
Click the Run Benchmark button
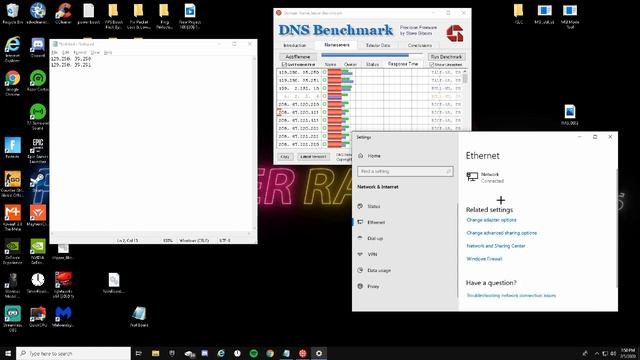pos(446,57)
